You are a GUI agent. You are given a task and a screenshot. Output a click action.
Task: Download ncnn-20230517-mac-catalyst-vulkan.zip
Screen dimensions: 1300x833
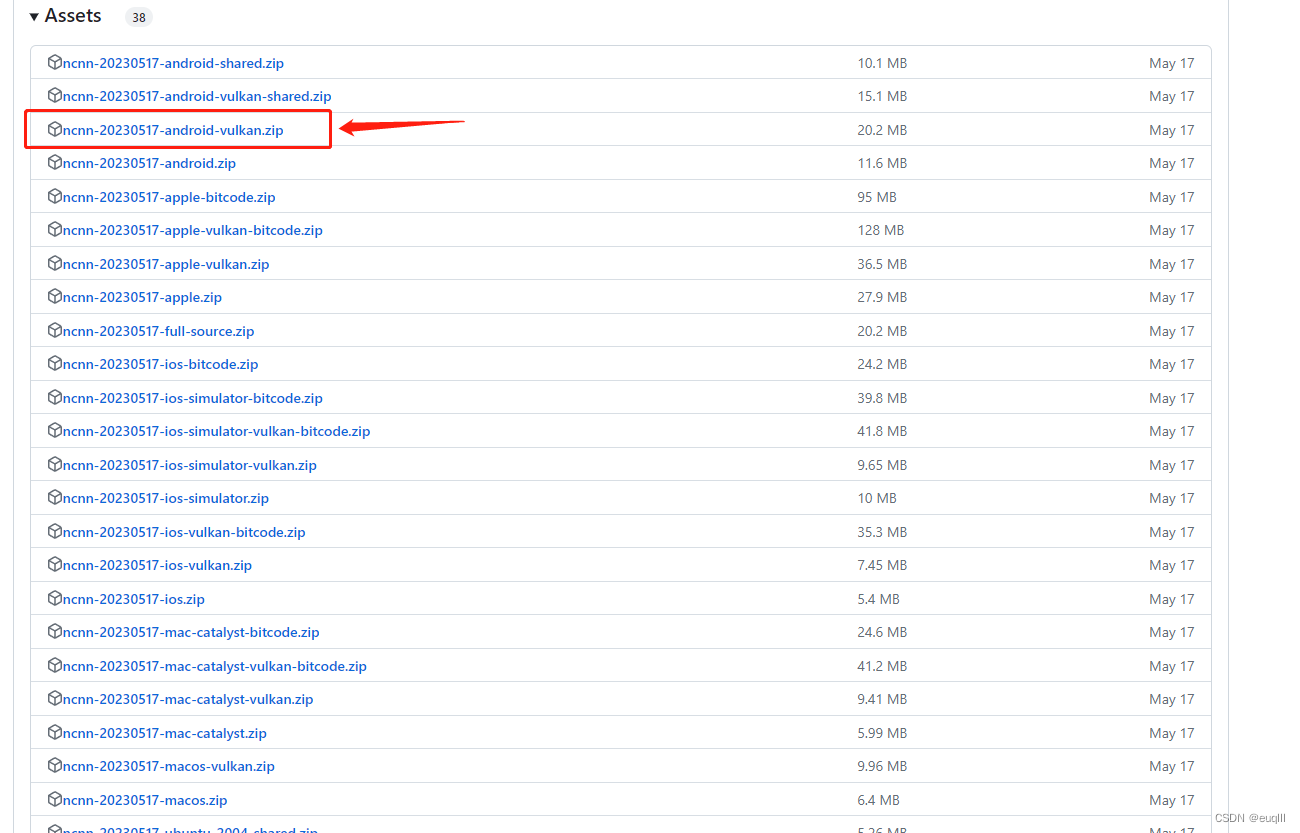point(188,699)
